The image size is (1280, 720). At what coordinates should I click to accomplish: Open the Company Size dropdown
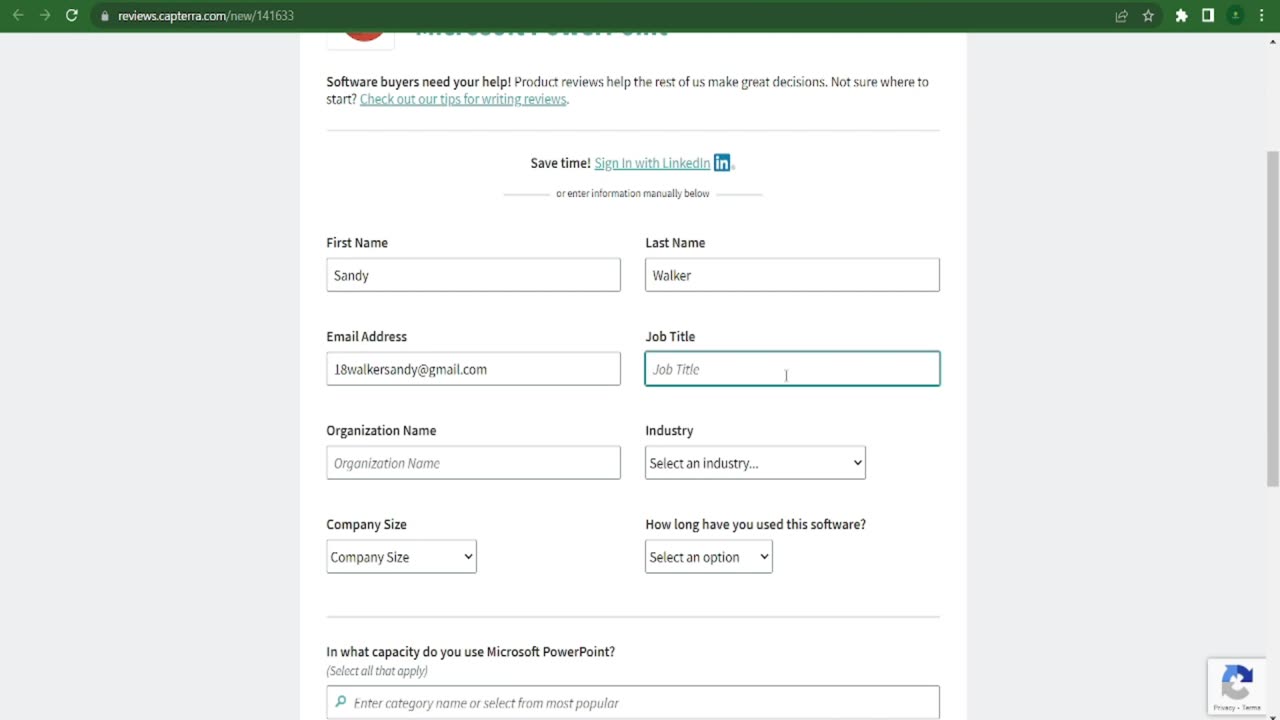[401, 557]
